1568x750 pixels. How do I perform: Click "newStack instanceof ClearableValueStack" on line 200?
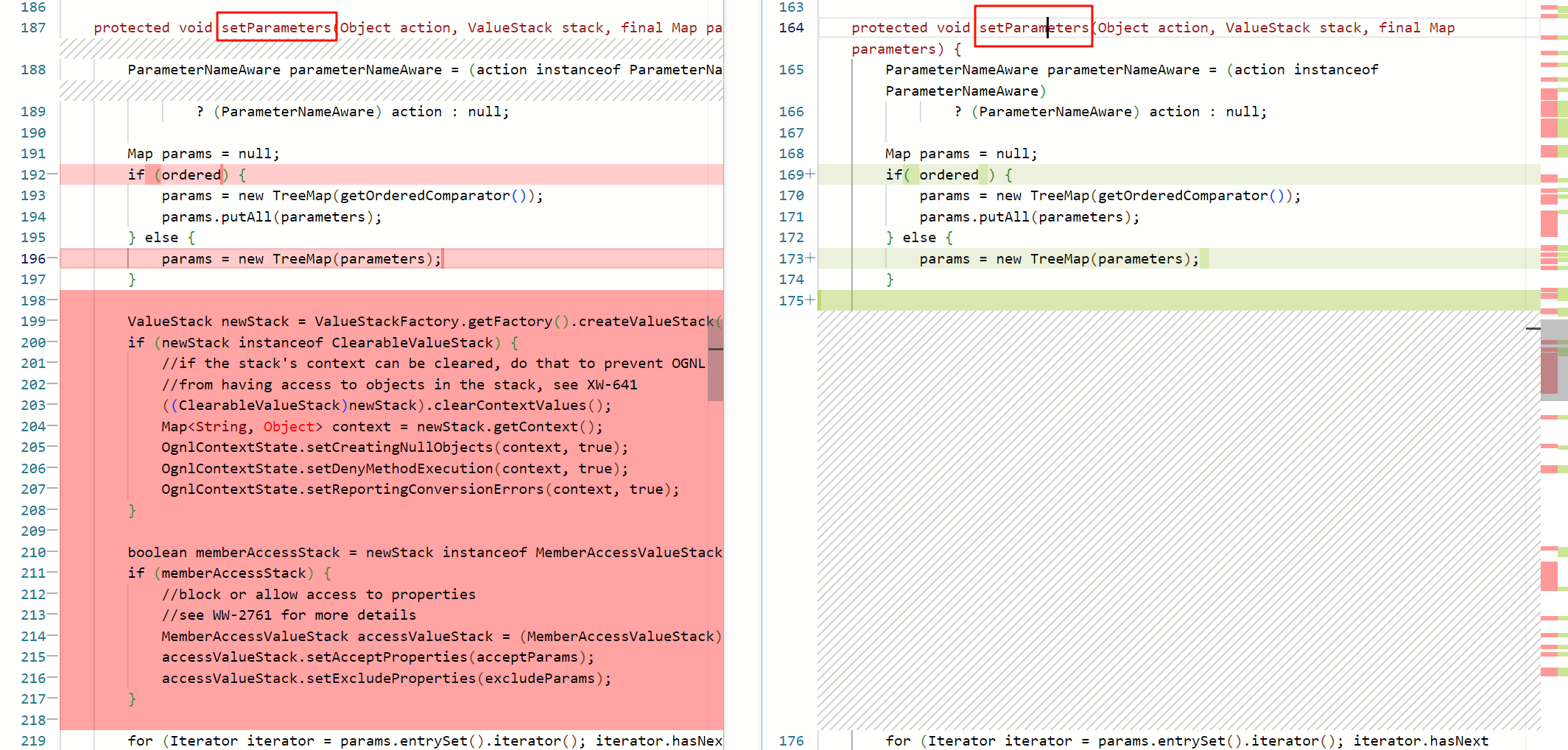[x=327, y=342]
